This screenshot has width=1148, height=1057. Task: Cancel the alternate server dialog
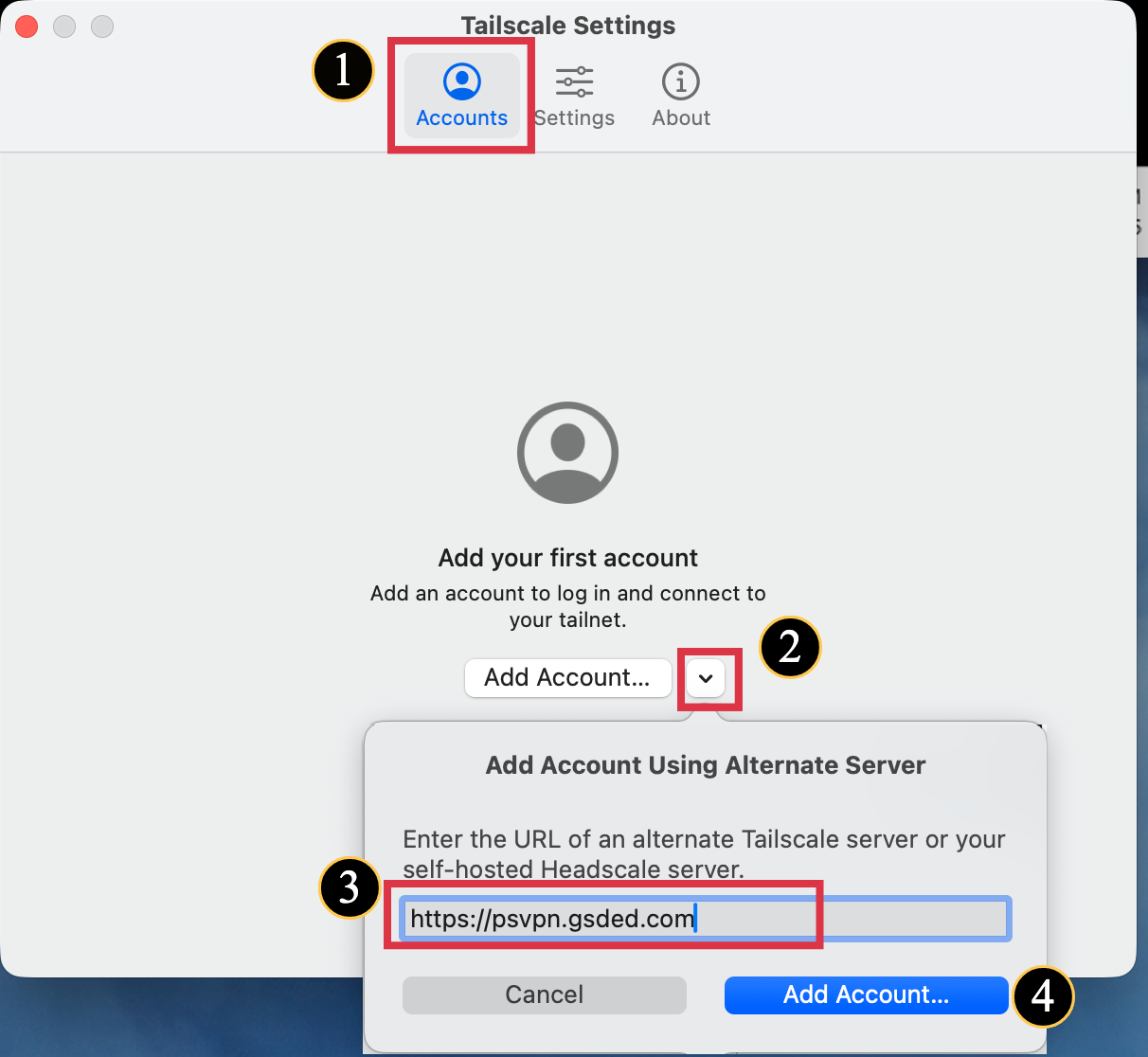point(544,994)
